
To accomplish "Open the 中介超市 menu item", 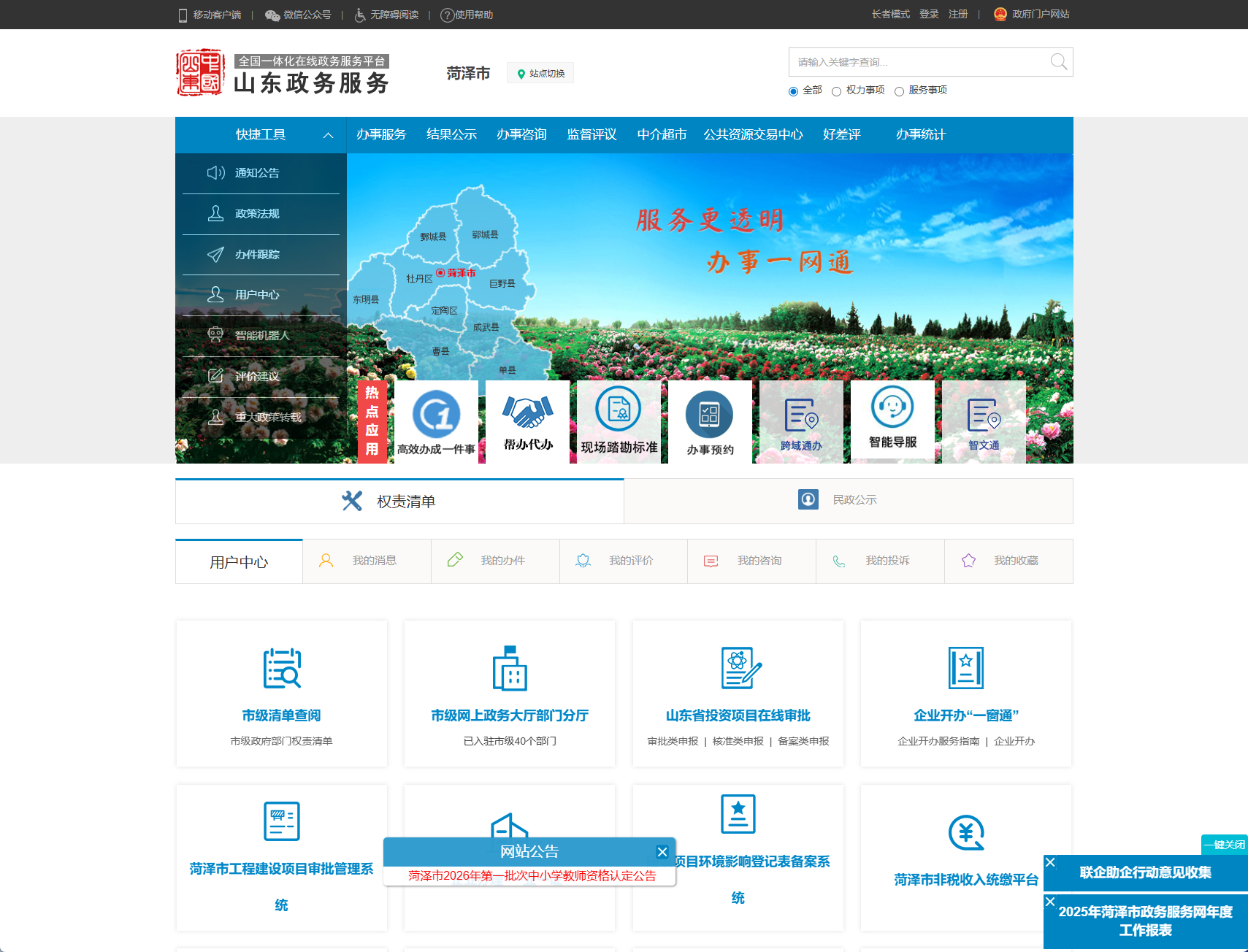I will point(661,134).
